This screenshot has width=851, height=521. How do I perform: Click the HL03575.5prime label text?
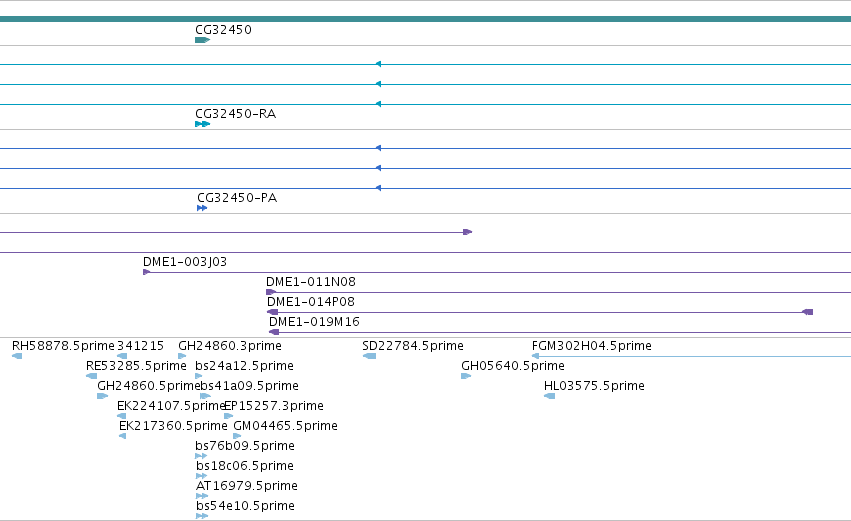click(594, 386)
